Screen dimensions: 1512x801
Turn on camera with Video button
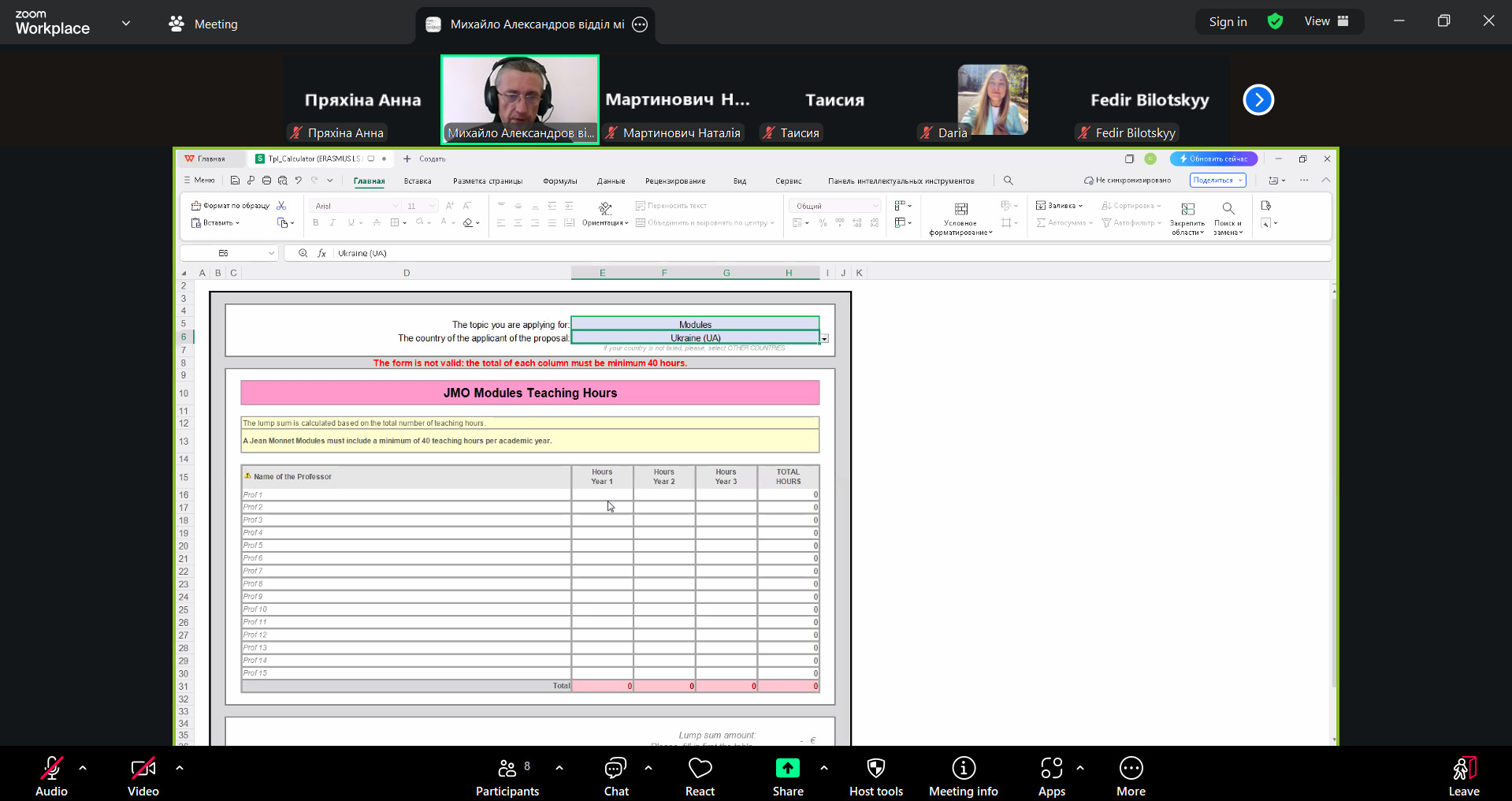[143, 776]
